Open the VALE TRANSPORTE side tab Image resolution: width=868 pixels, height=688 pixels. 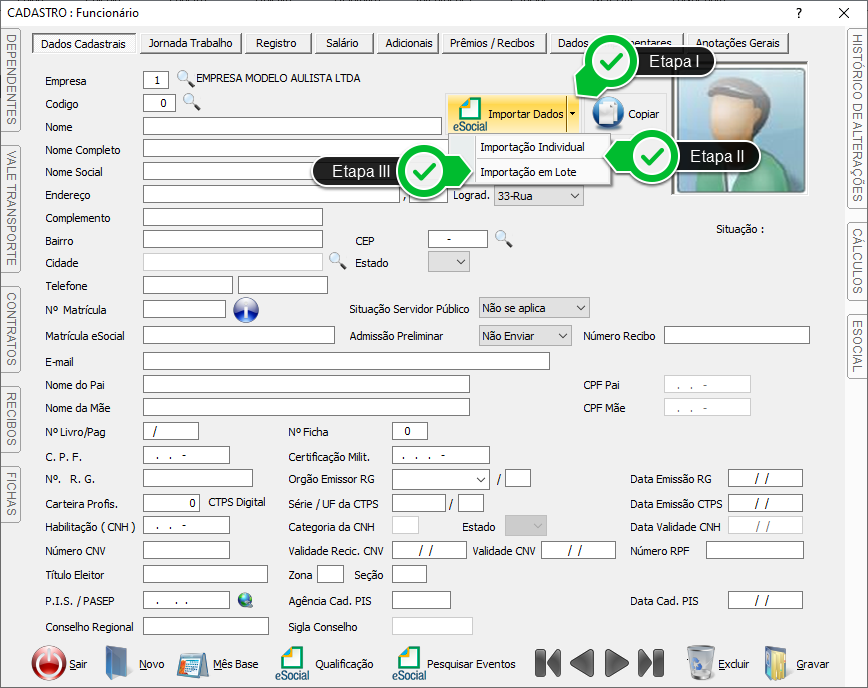coord(11,208)
